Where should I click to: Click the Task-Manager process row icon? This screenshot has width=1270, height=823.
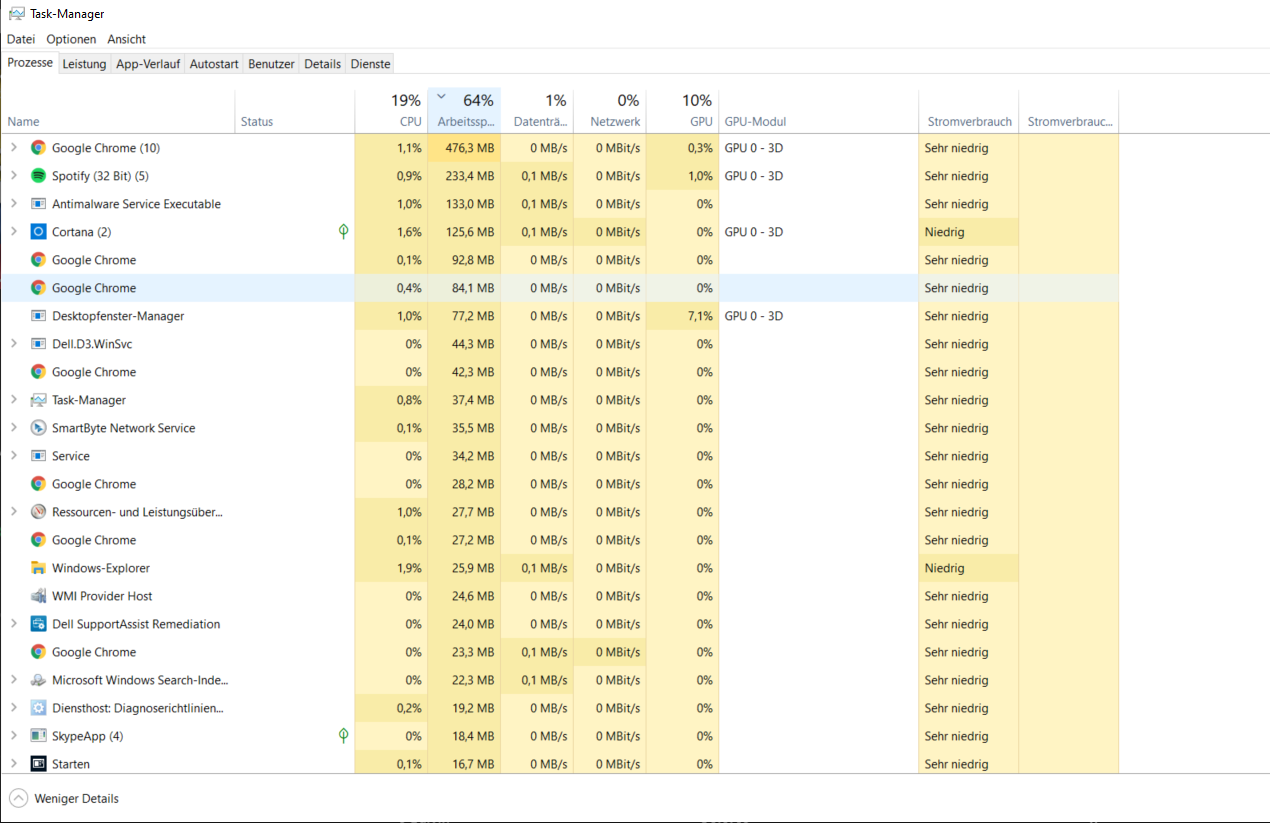pyautogui.click(x=38, y=400)
